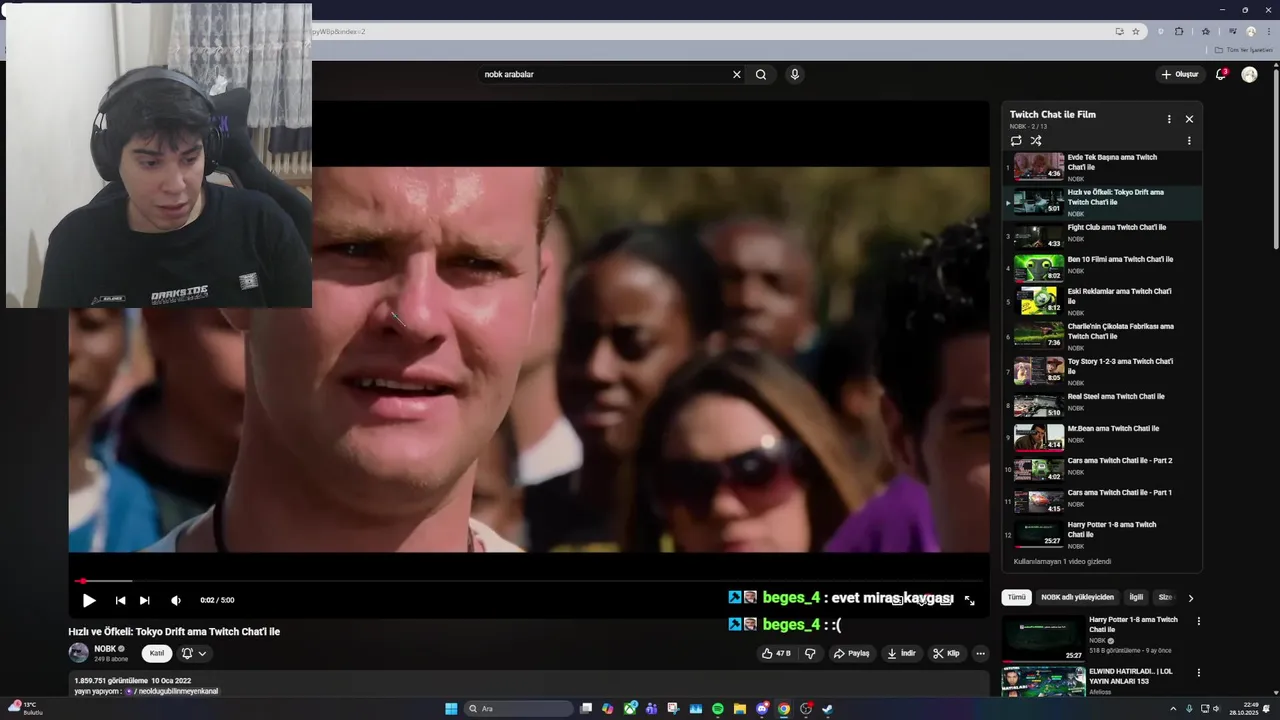Open options for ELWIND HATIRLADI video
Image resolution: width=1280 pixels, height=720 pixels.
[x=1199, y=673]
